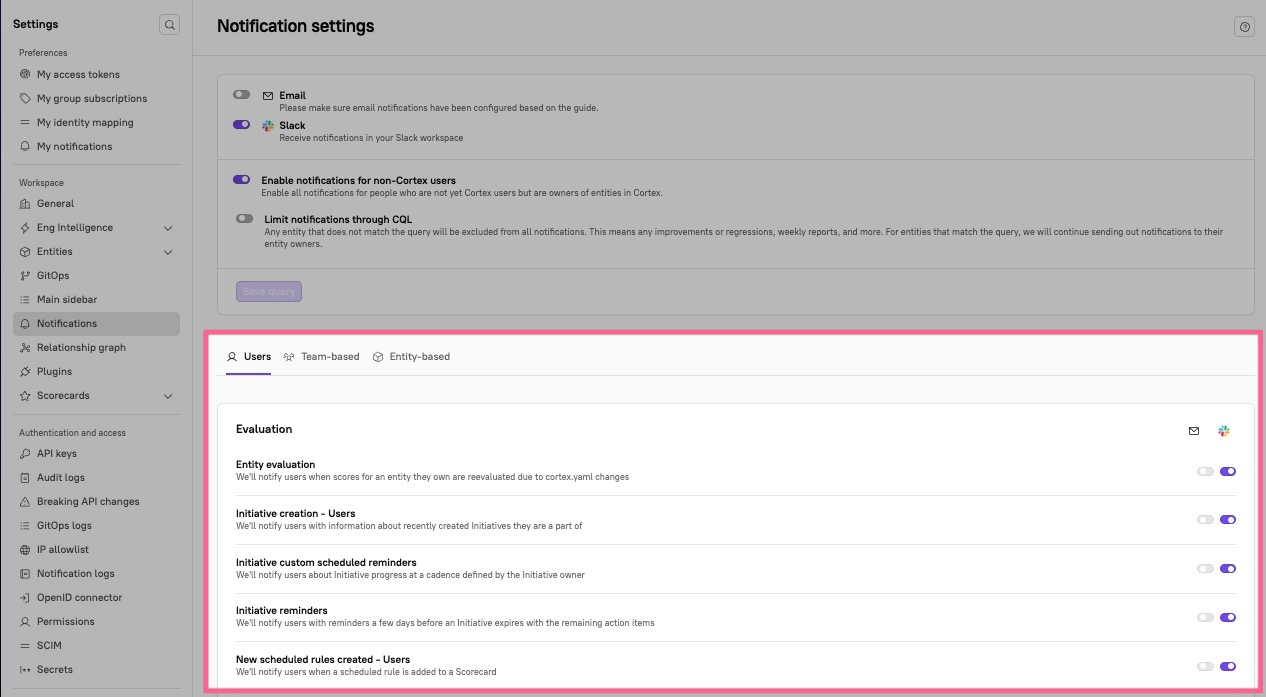1266x697 pixels.
Task: Expand the Eng Intelligence section
Action: (x=168, y=228)
